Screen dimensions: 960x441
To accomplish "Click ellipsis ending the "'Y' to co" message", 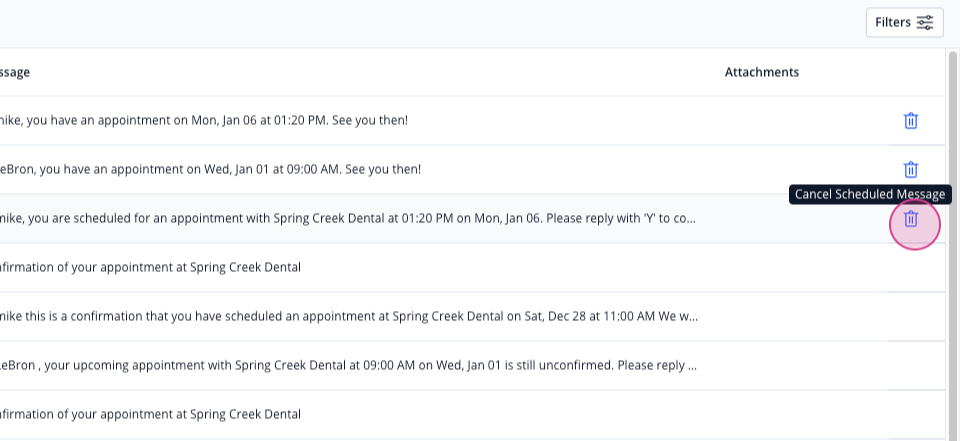I will [691, 220].
